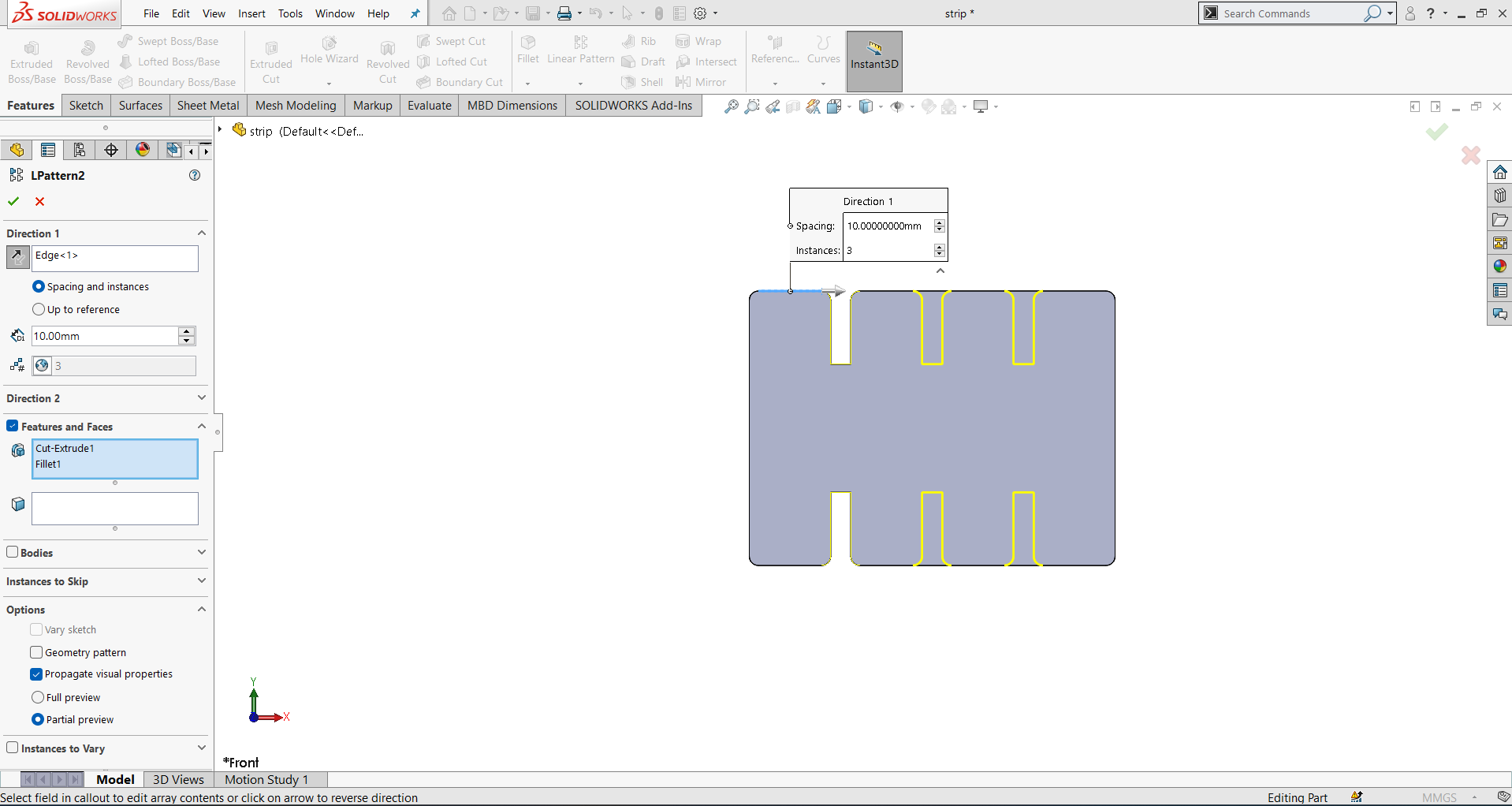Open the DimXpertManager crosshair tab

point(111,150)
